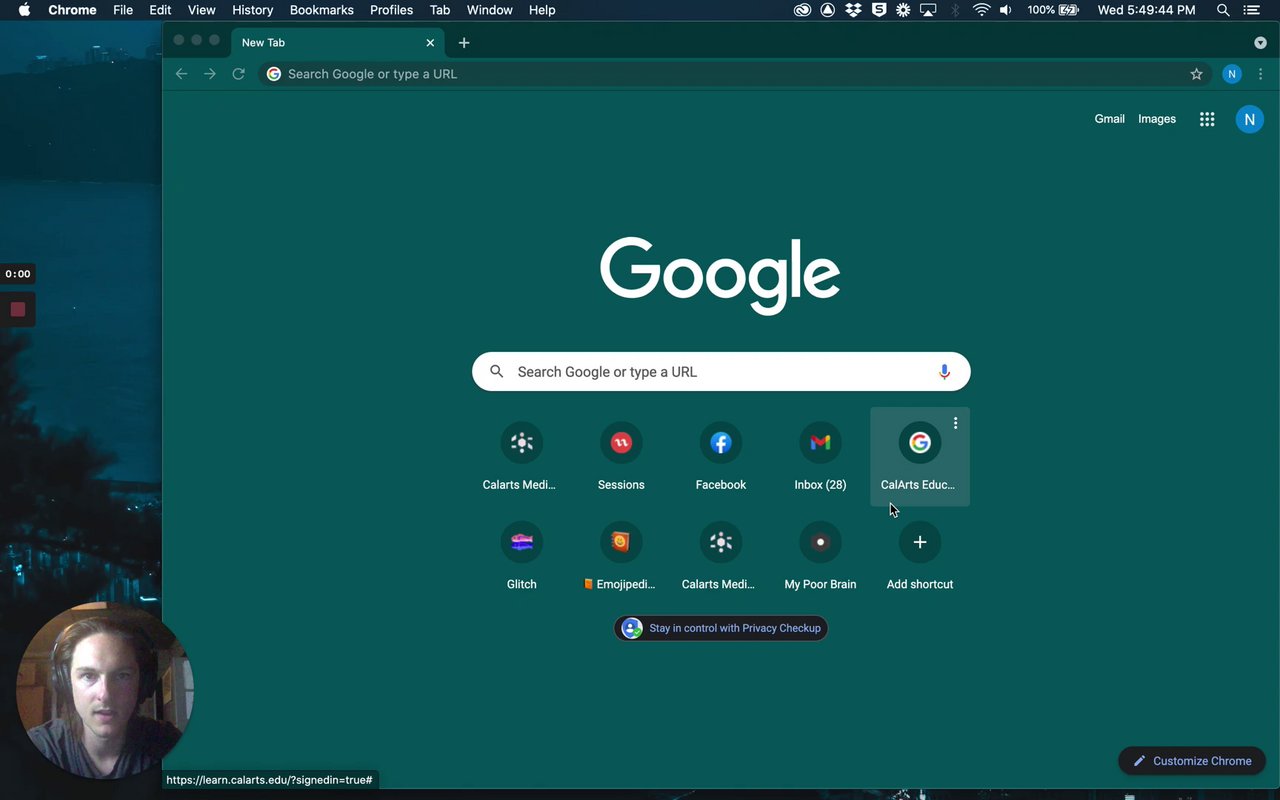Open the Creative Cloud menu bar icon

[802, 10]
